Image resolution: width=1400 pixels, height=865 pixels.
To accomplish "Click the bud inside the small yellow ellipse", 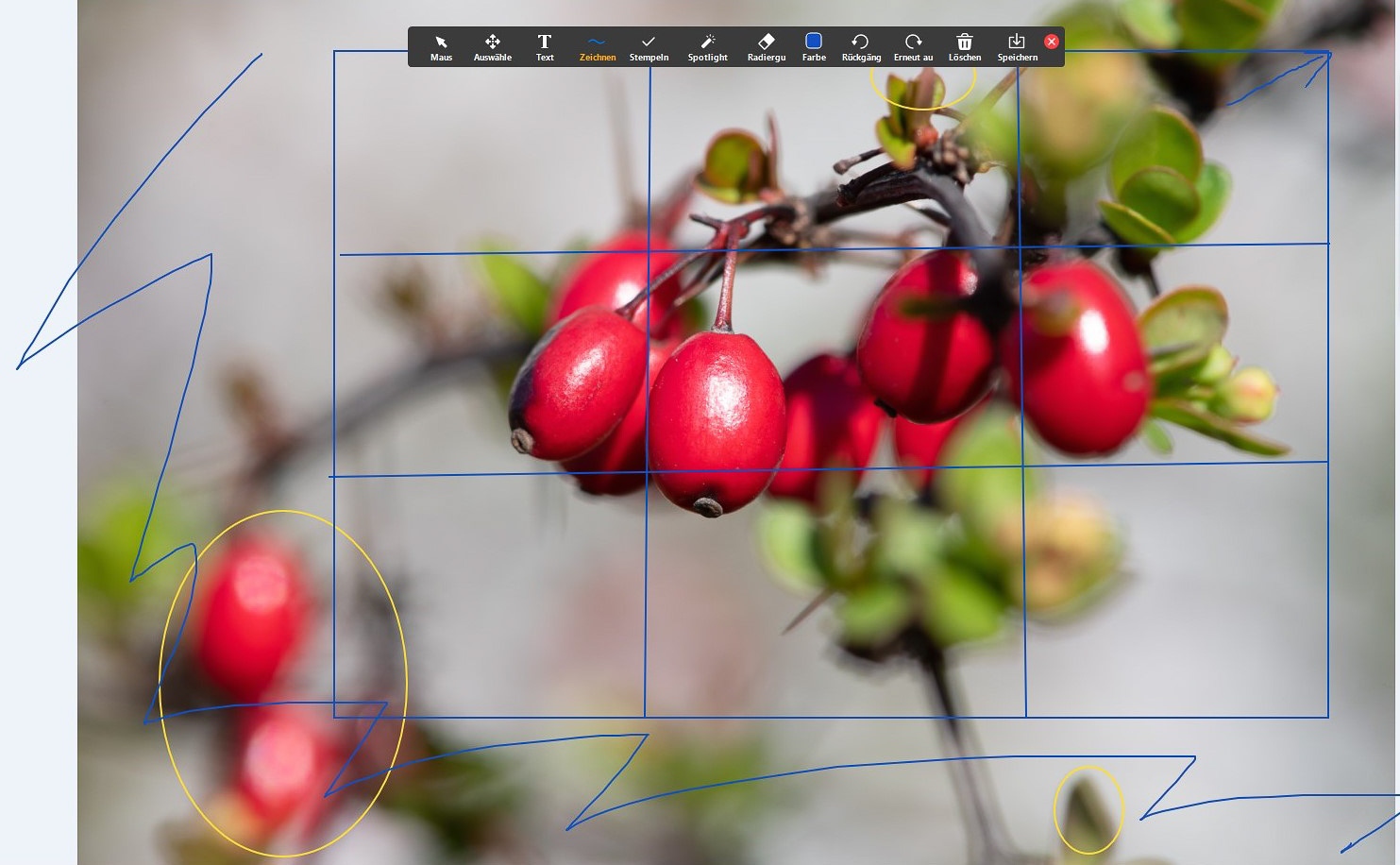I will pos(1088,814).
